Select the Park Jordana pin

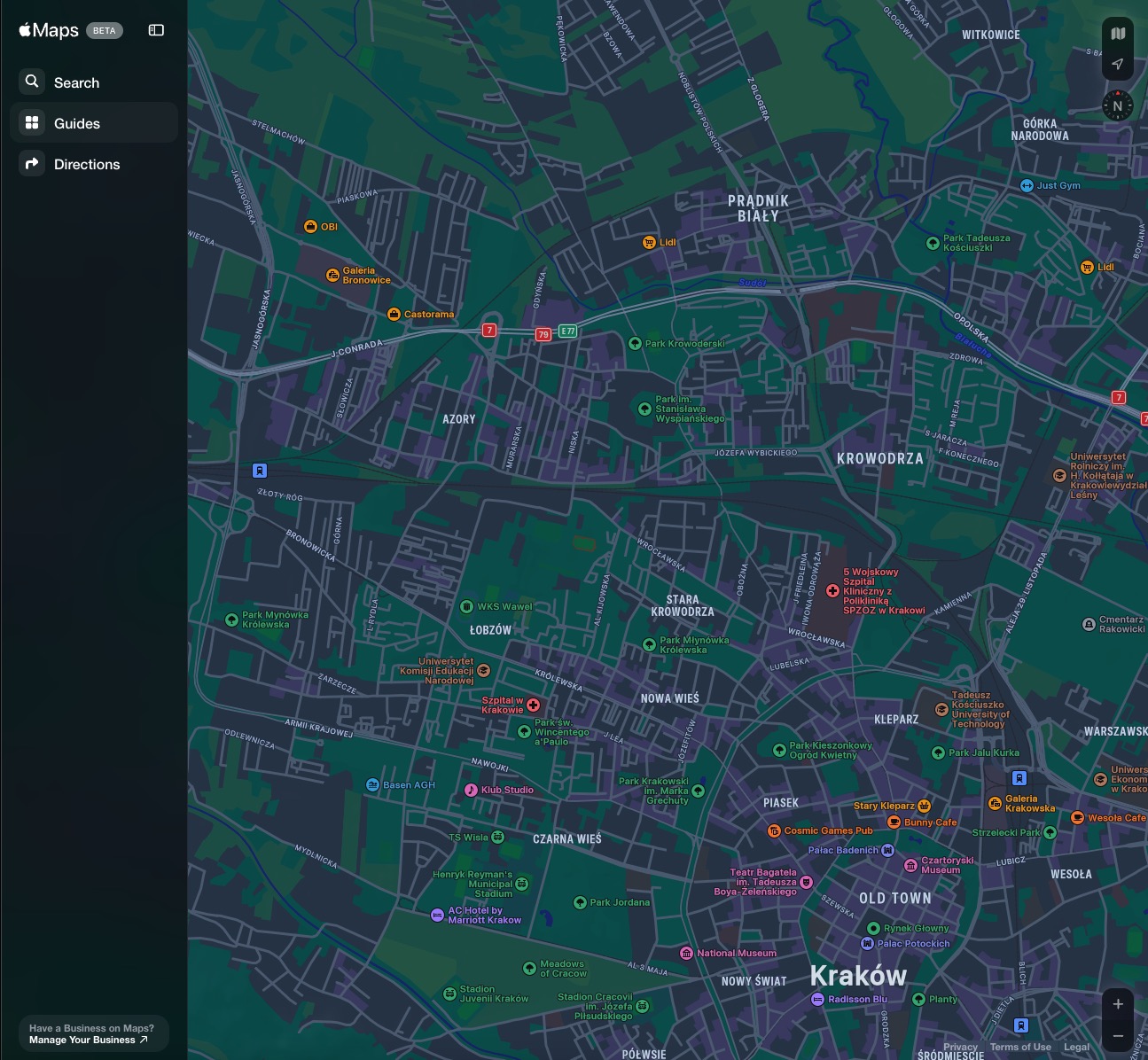pos(580,902)
